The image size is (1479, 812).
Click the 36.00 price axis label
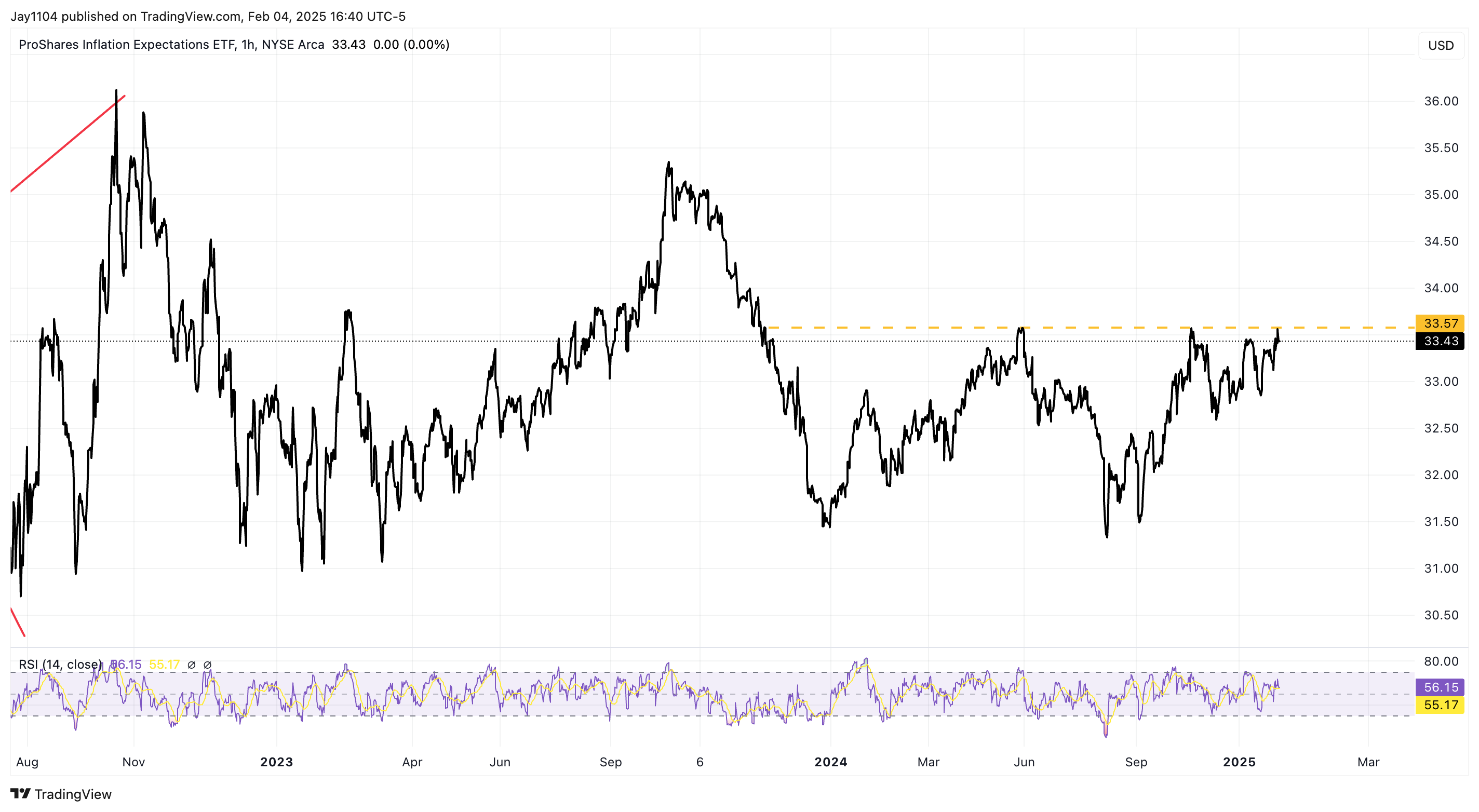(x=1441, y=101)
